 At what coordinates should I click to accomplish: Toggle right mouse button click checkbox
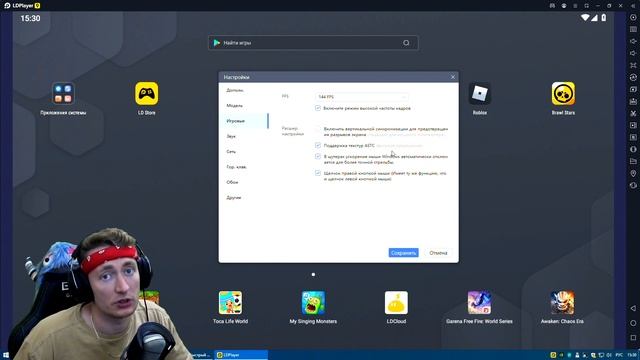point(318,173)
